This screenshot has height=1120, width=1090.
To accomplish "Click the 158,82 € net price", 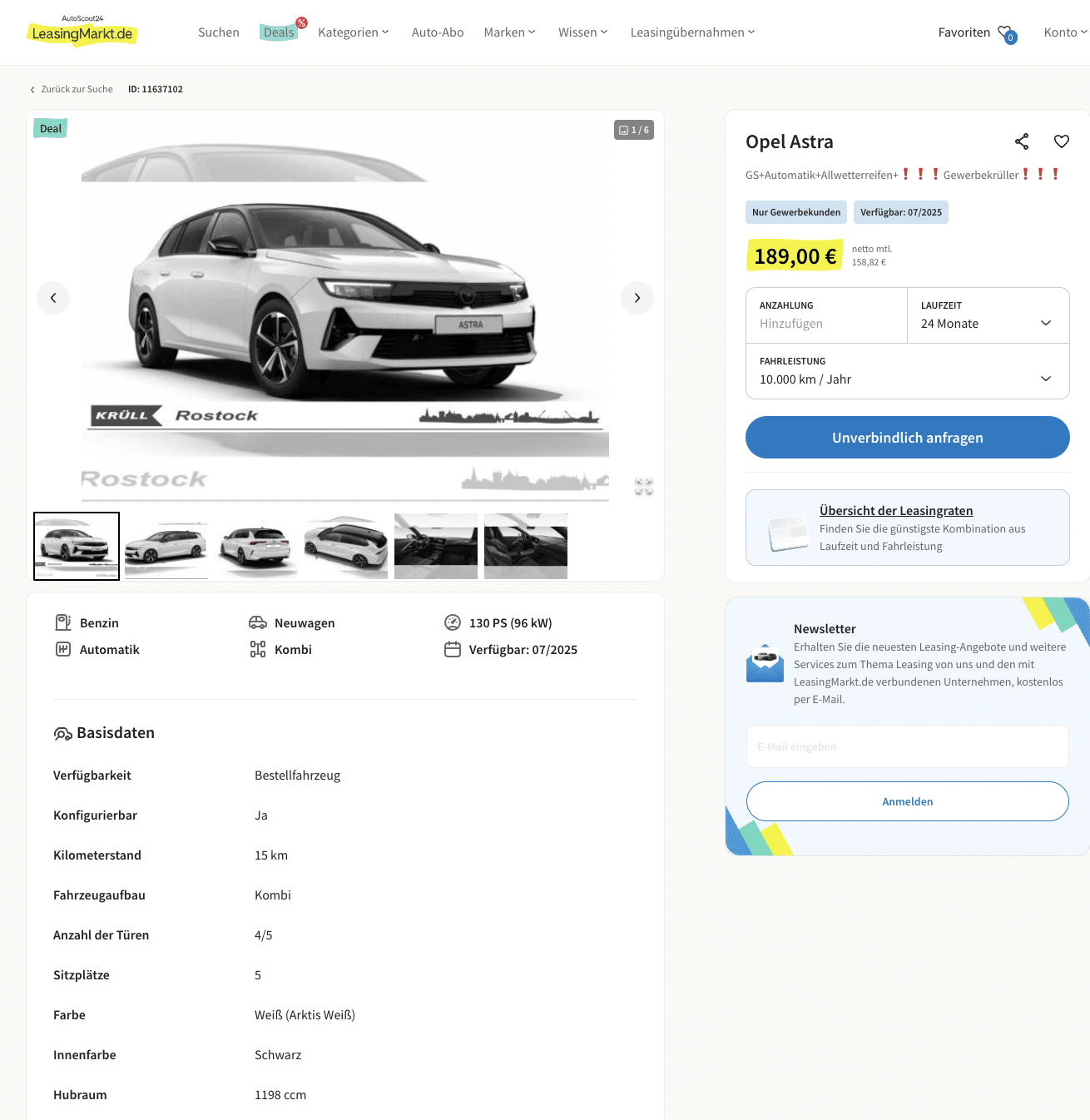I will (869, 262).
